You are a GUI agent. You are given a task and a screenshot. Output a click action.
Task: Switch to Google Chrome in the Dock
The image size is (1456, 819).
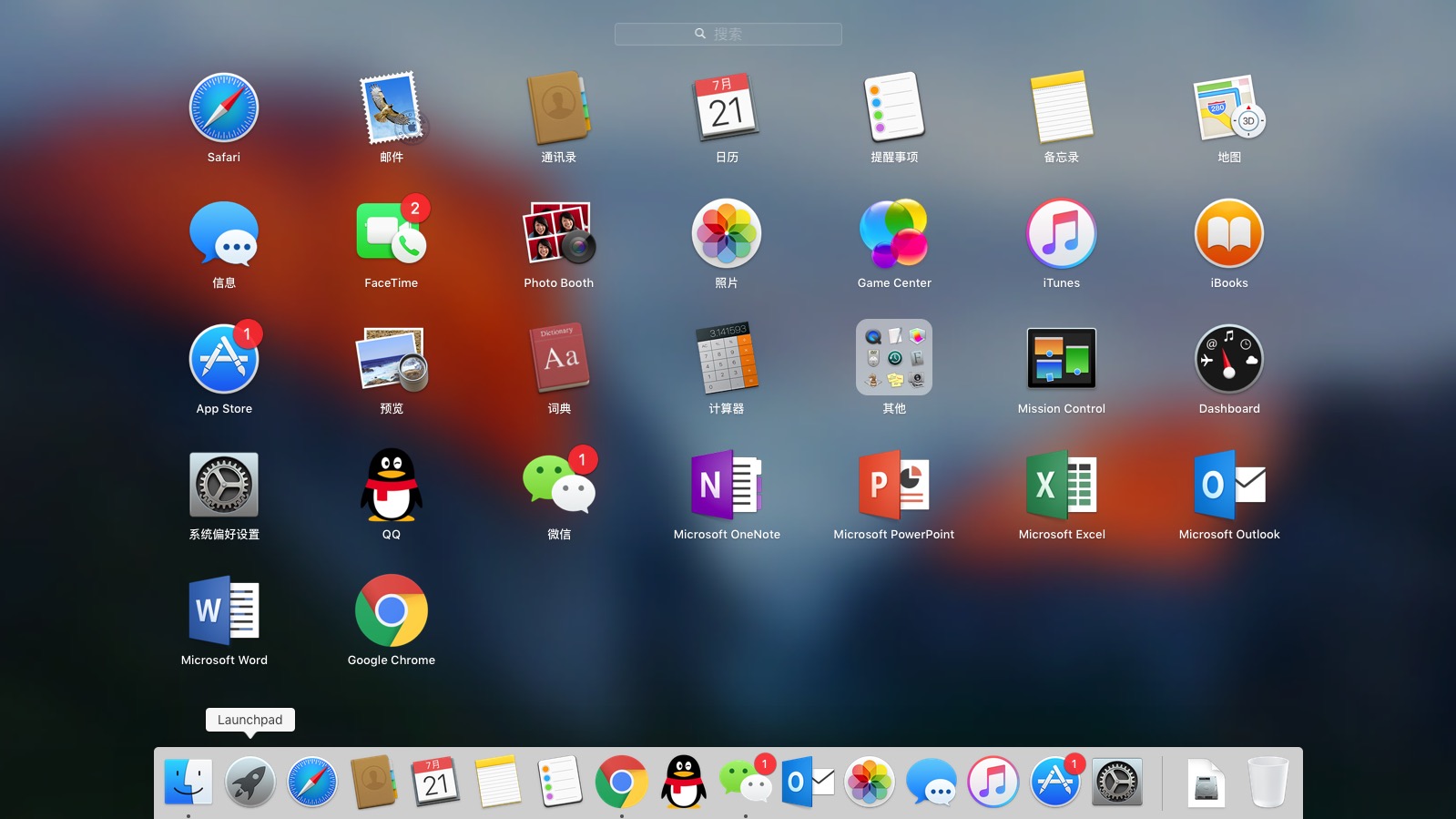coord(622,782)
